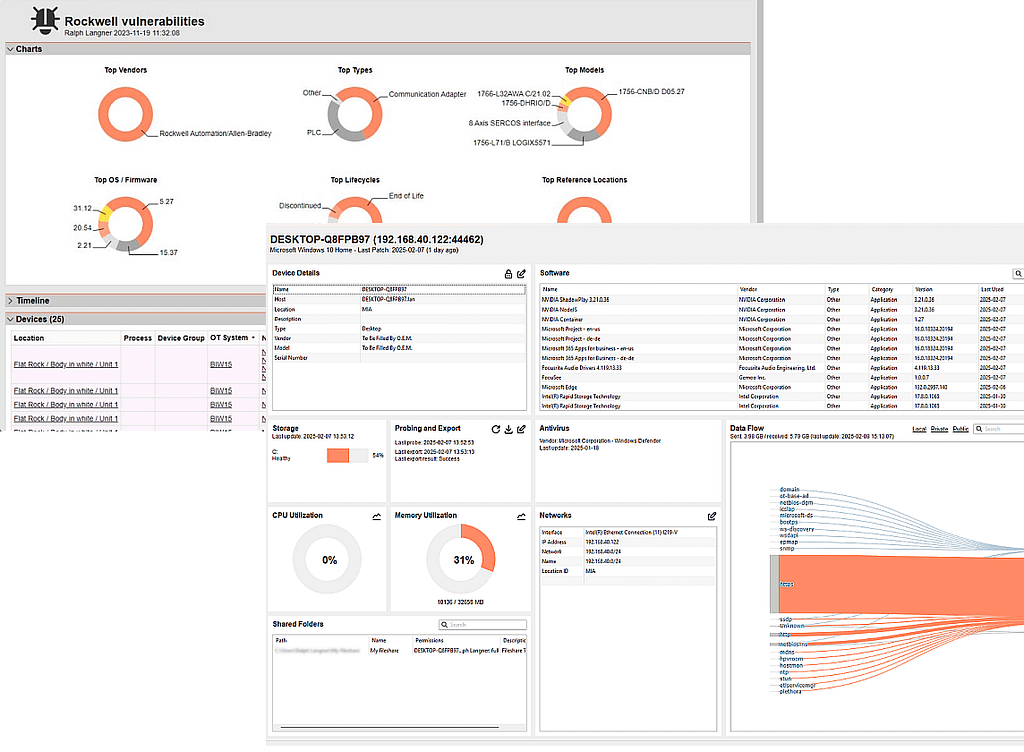This screenshot has width=1024, height=752.
Task: Click the OT System column sort arrow
Action: pos(253,337)
